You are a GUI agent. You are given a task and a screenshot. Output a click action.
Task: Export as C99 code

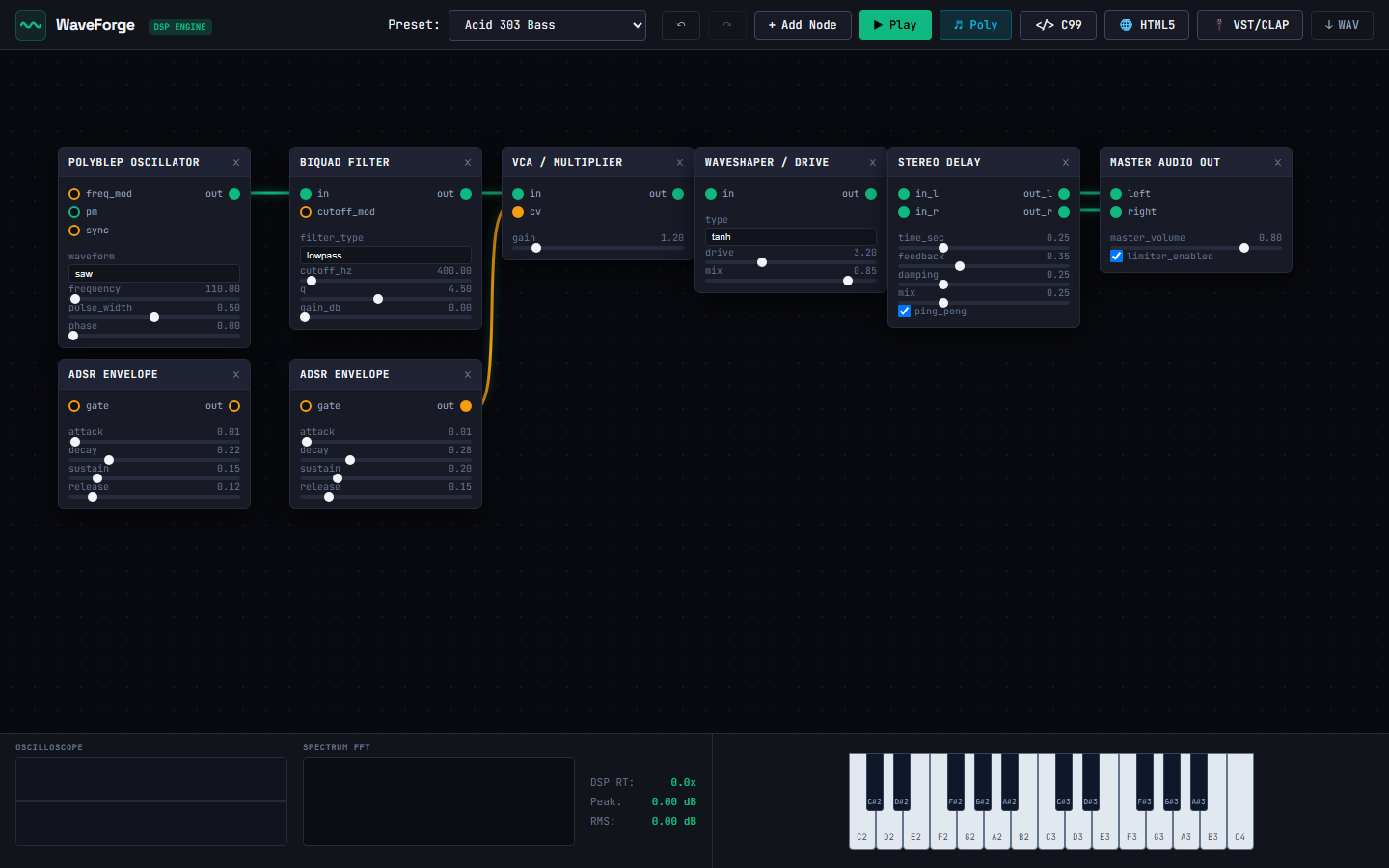[x=1058, y=25]
